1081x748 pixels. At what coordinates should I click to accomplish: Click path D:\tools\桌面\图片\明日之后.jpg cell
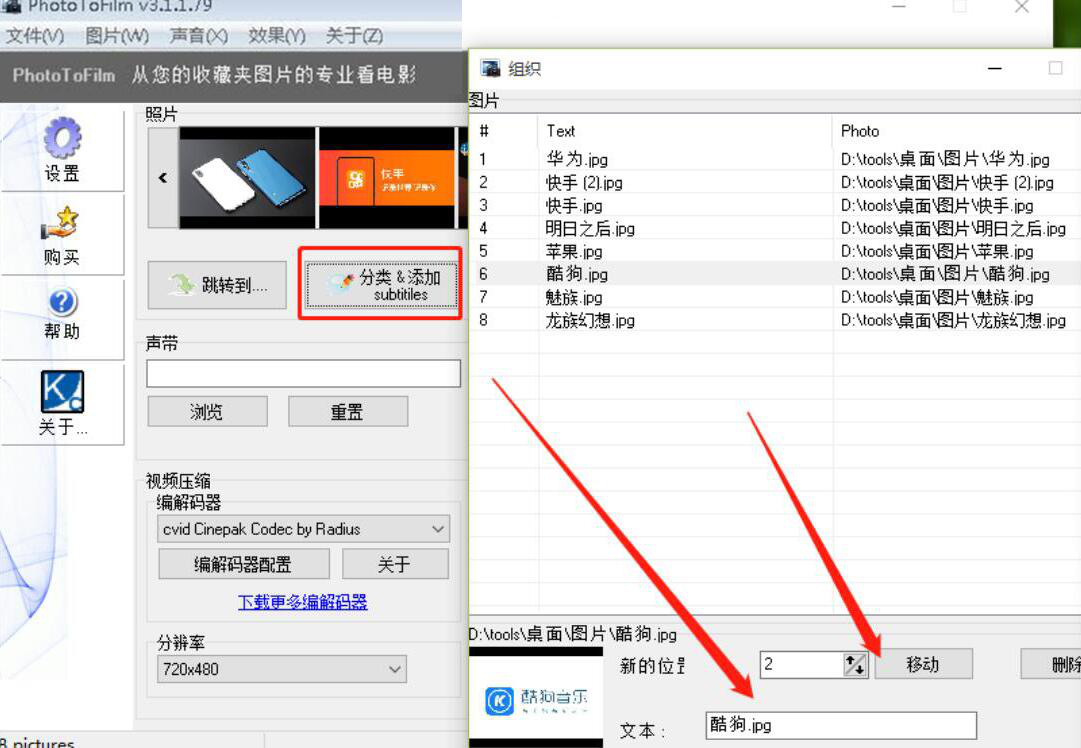[953, 228]
